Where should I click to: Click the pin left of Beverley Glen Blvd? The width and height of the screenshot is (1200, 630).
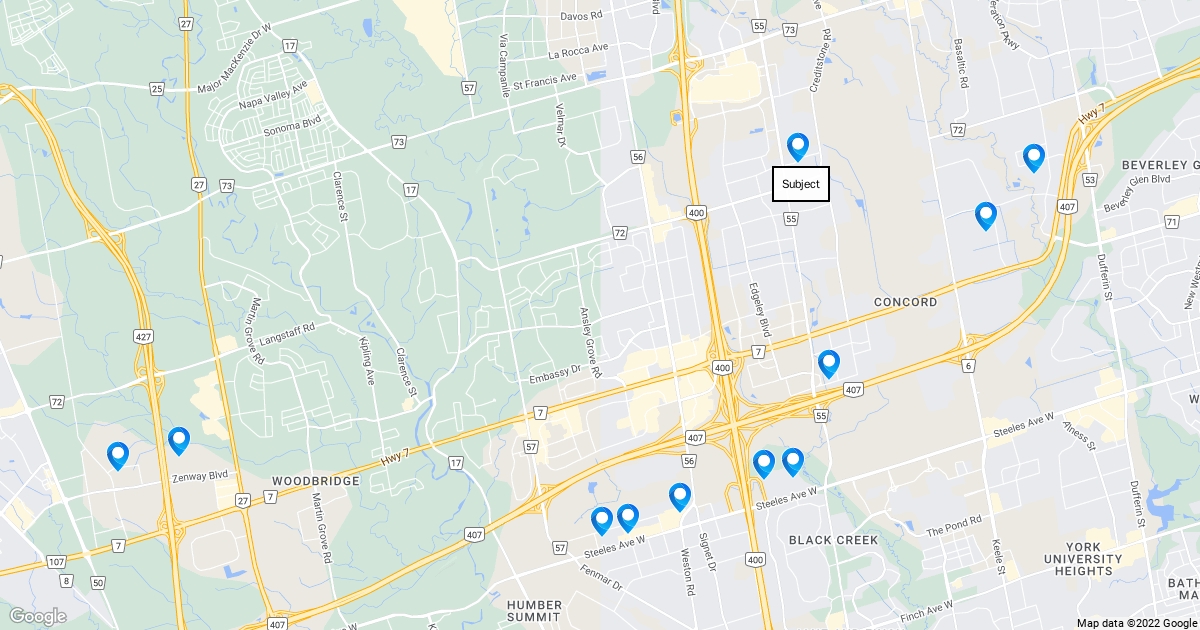(x=1033, y=157)
